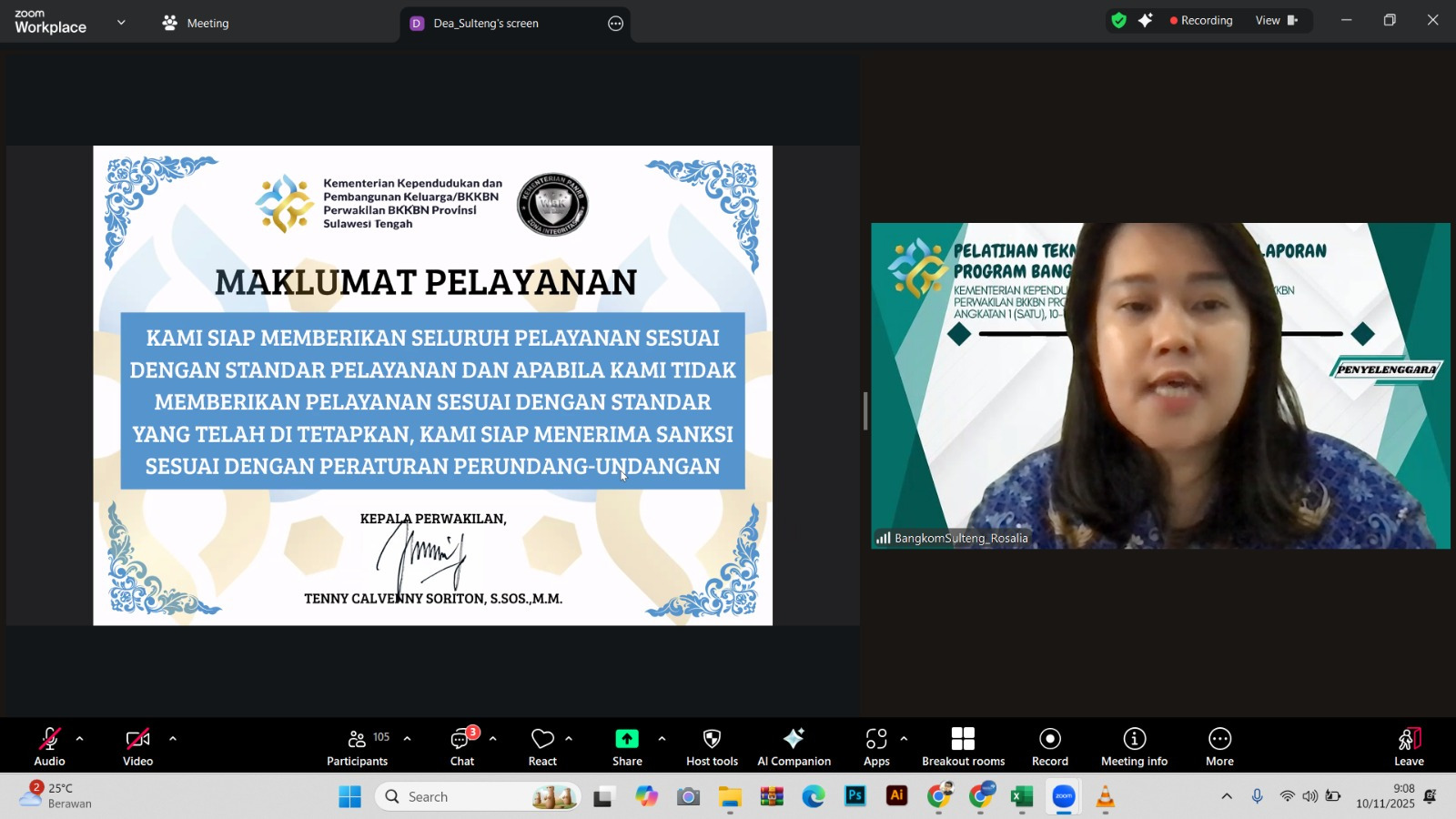
Task: Expand the video options caret
Action: click(173, 739)
